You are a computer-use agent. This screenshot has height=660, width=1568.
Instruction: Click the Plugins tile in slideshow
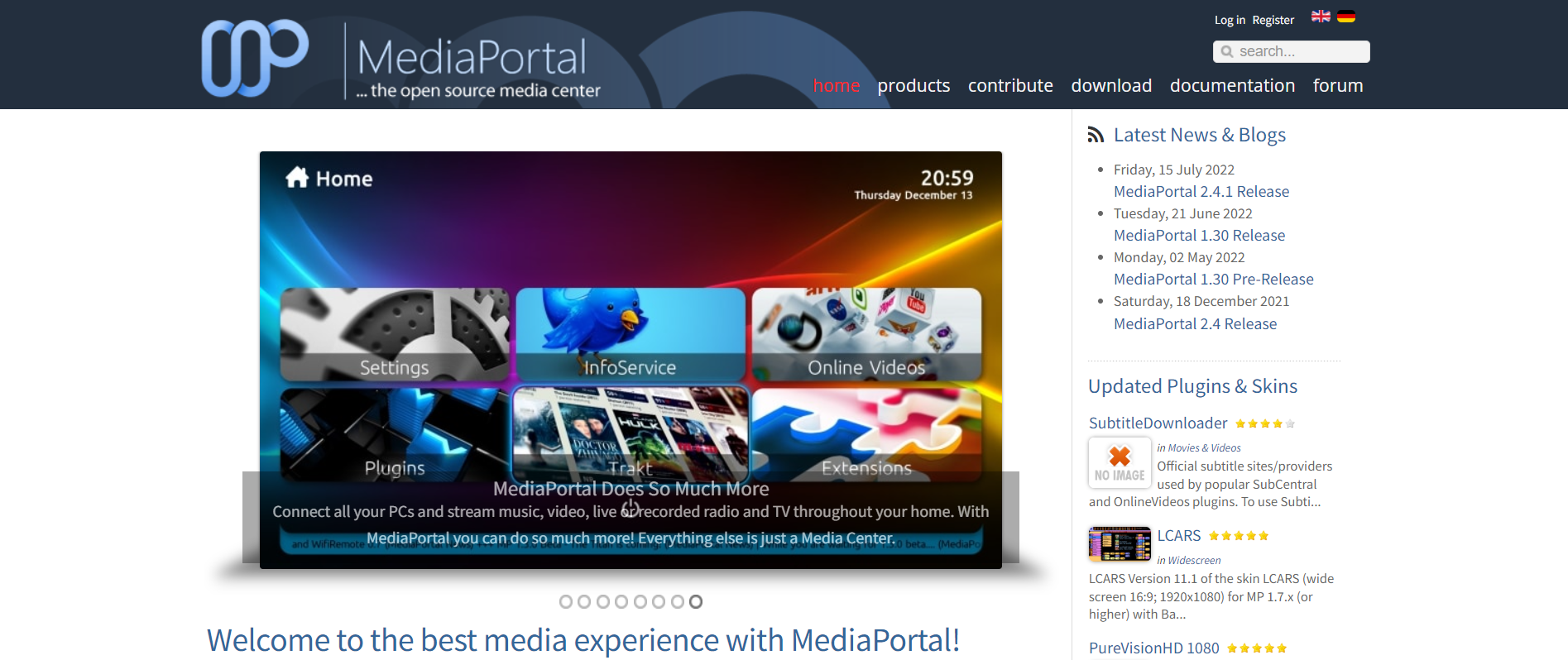point(395,434)
